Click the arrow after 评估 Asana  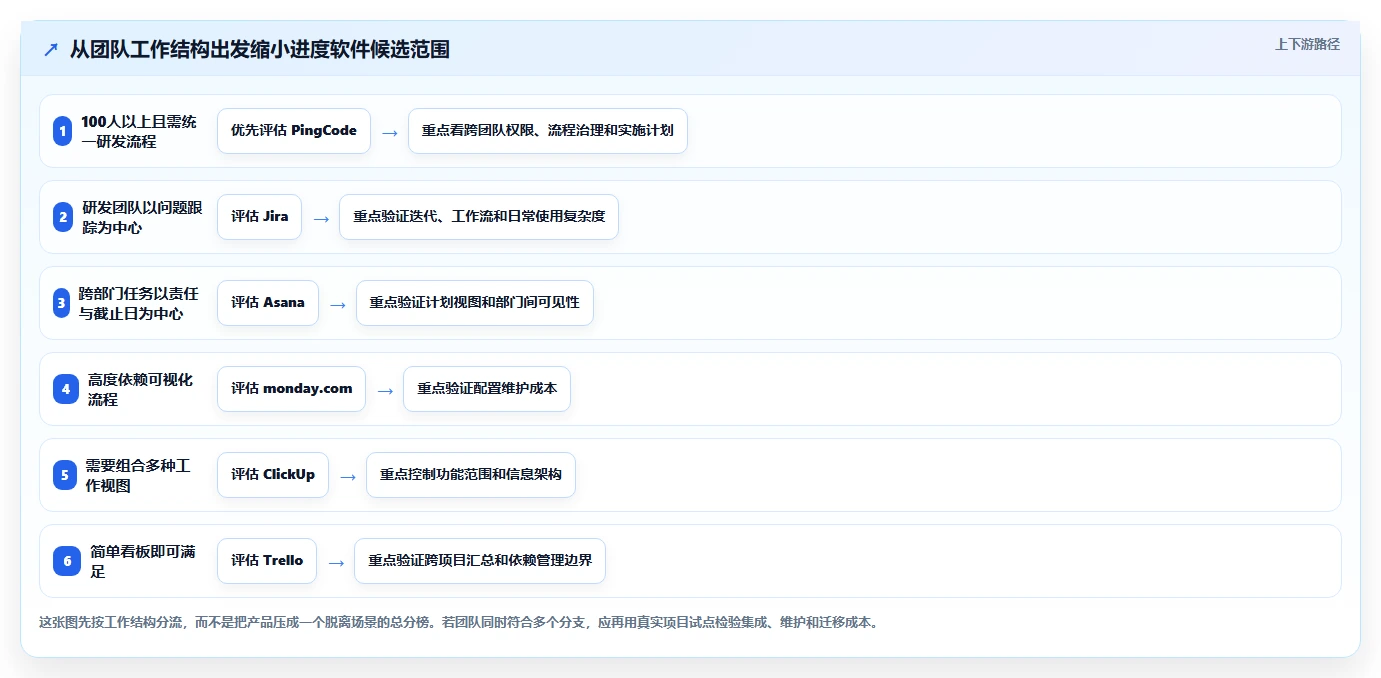[x=338, y=304]
